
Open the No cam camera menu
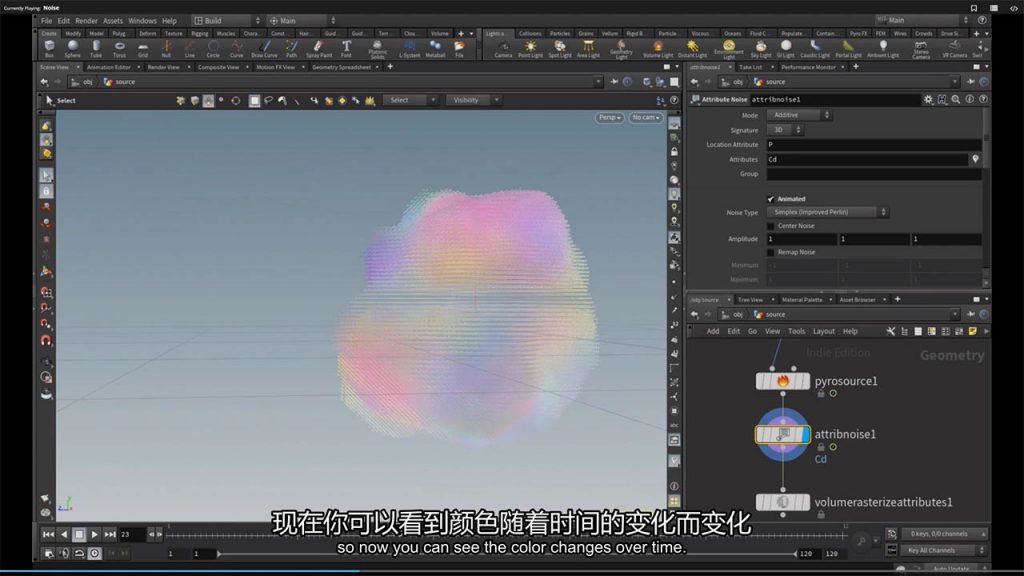point(645,118)
